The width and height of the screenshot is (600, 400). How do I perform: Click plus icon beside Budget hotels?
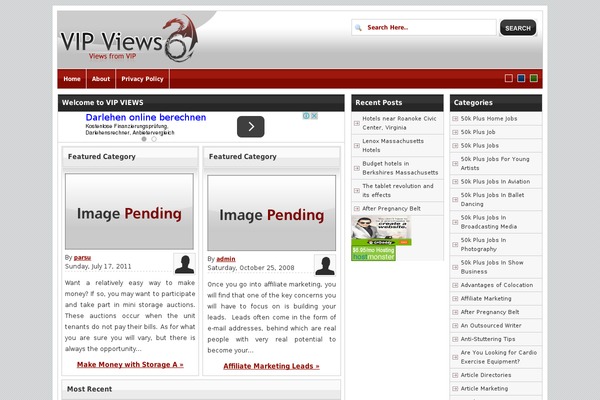coord(357,168)
